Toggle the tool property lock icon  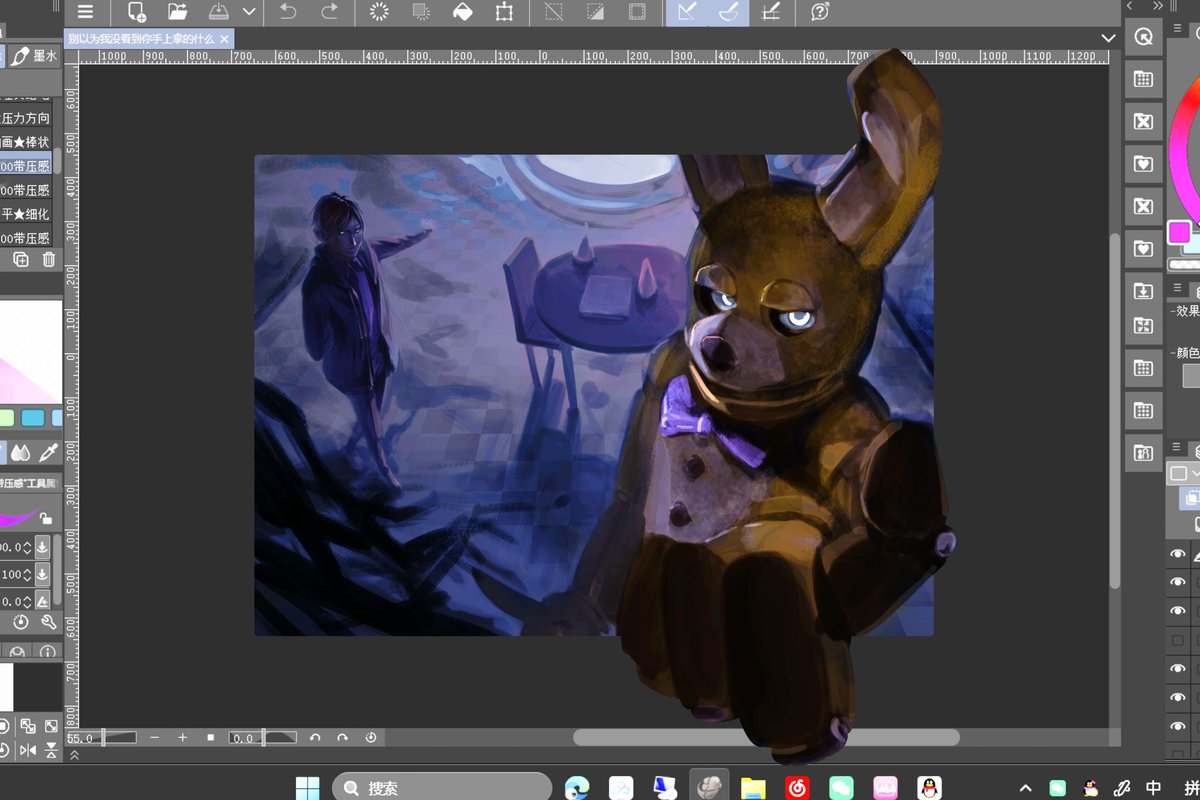(46, 519)
